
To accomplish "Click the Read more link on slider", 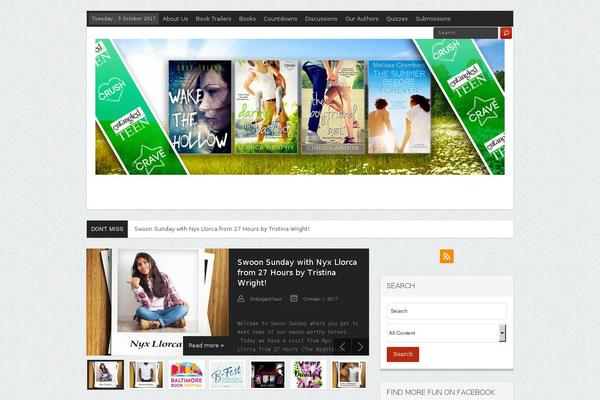I will point(206,346).
